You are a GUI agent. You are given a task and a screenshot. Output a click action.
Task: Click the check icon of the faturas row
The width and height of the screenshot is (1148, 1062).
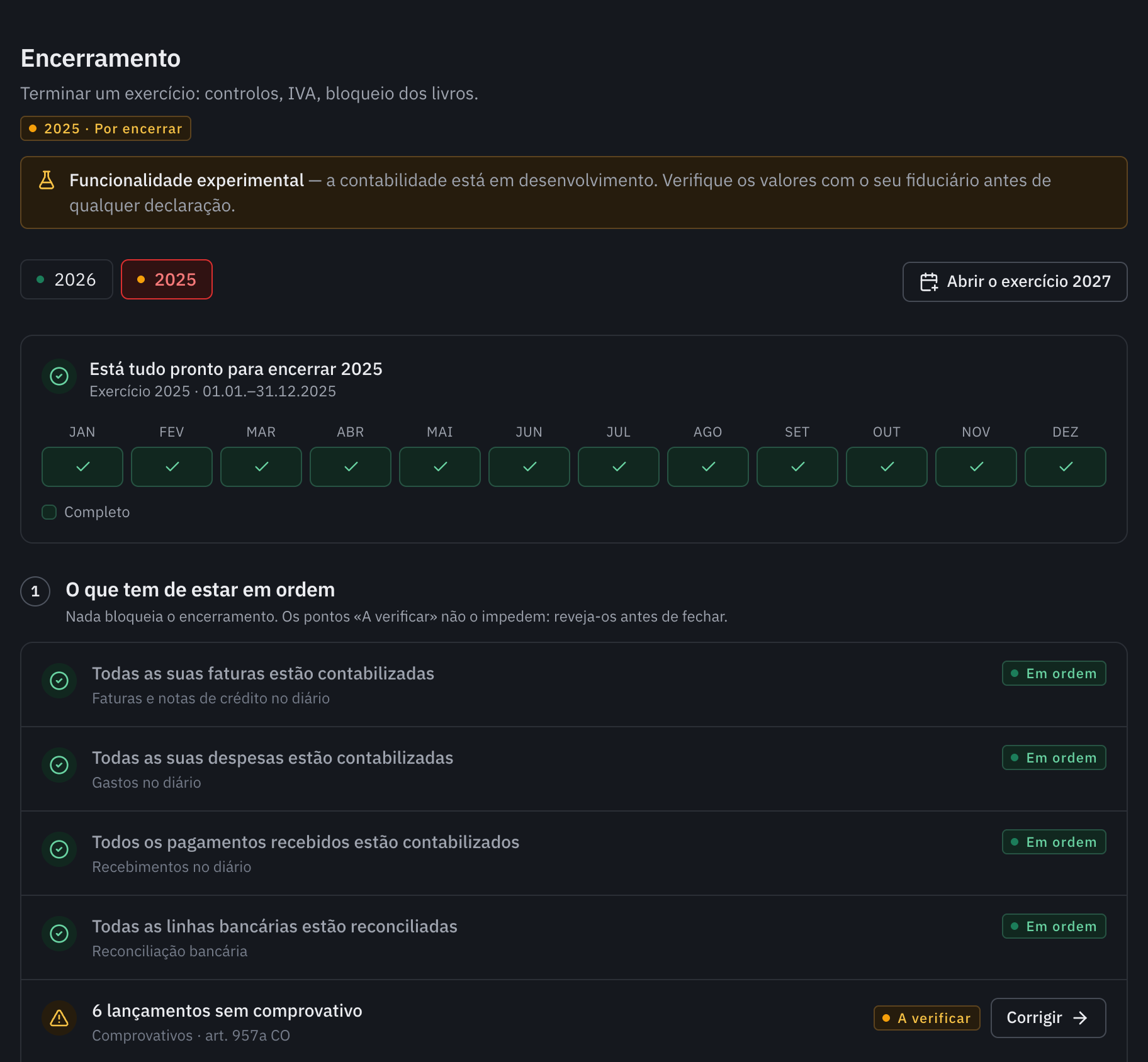tap(59, 681)
